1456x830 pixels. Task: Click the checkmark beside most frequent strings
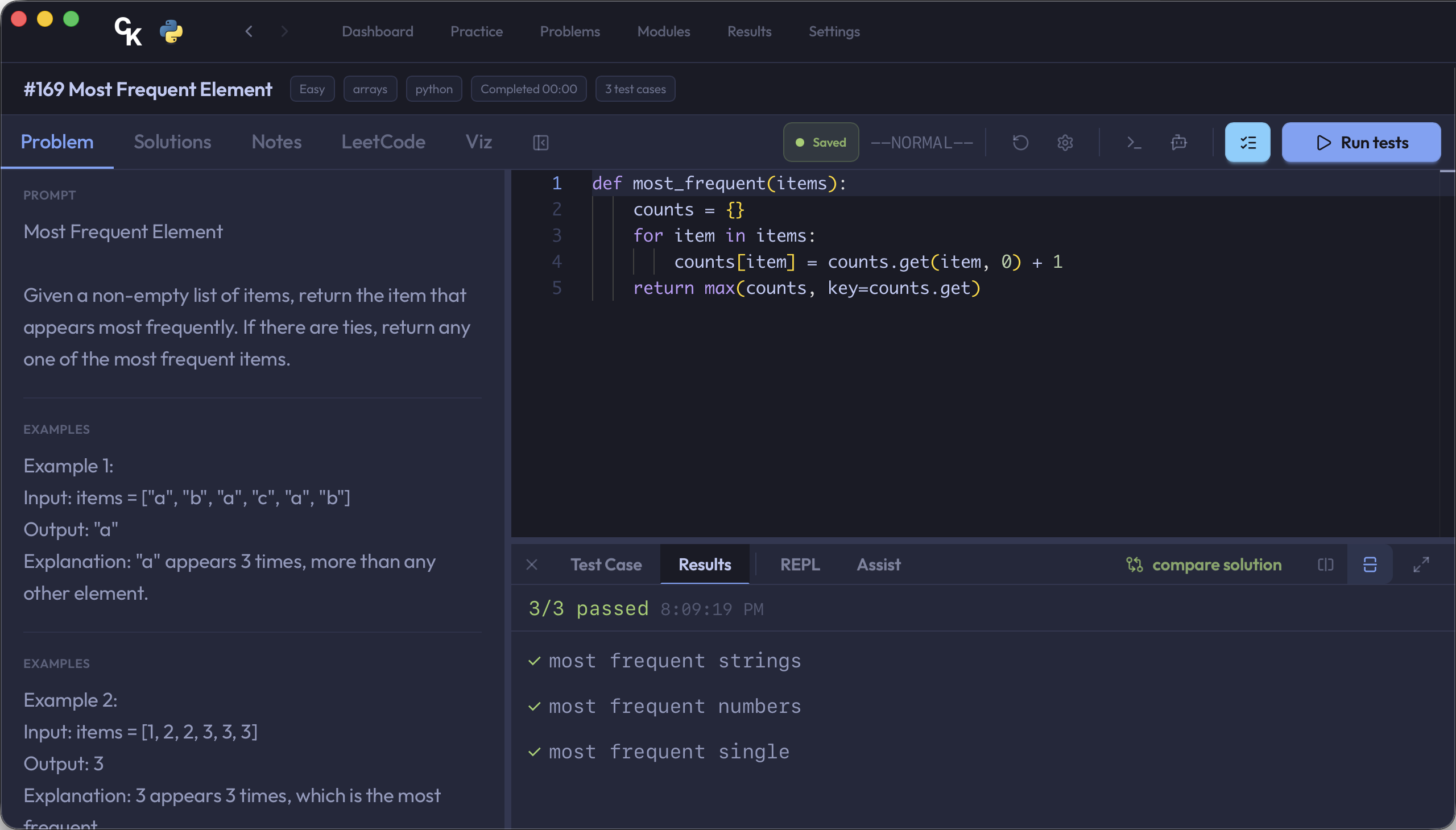[535, 661]
